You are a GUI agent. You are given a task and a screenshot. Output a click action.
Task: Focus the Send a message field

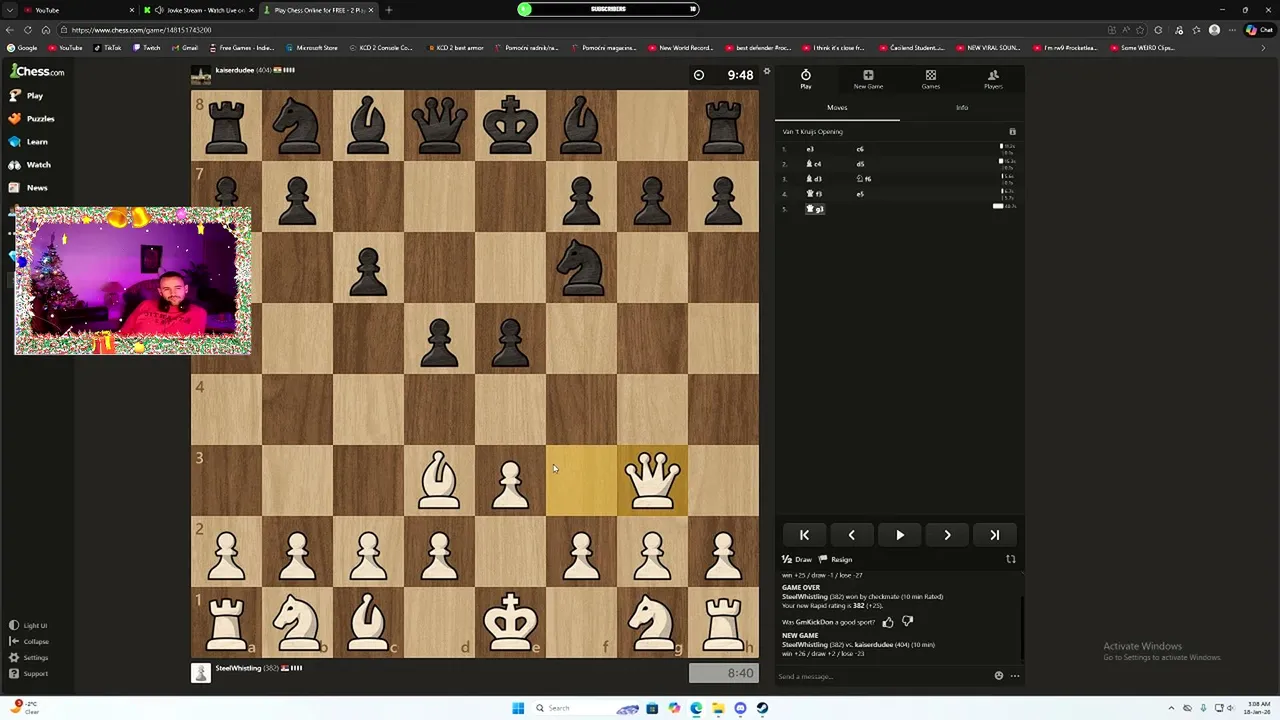point(883,677)
